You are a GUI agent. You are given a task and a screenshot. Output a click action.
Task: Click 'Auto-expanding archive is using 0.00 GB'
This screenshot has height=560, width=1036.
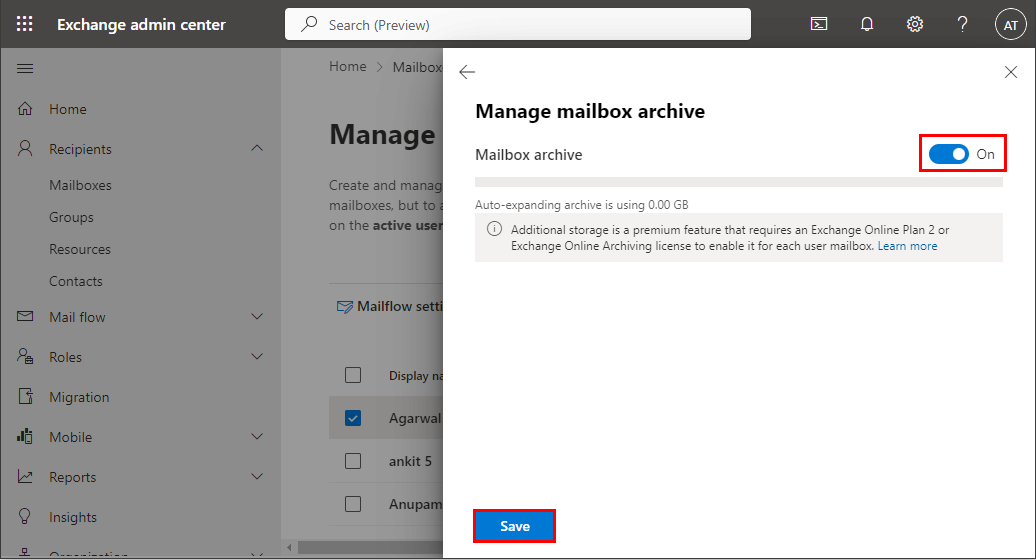581,205
